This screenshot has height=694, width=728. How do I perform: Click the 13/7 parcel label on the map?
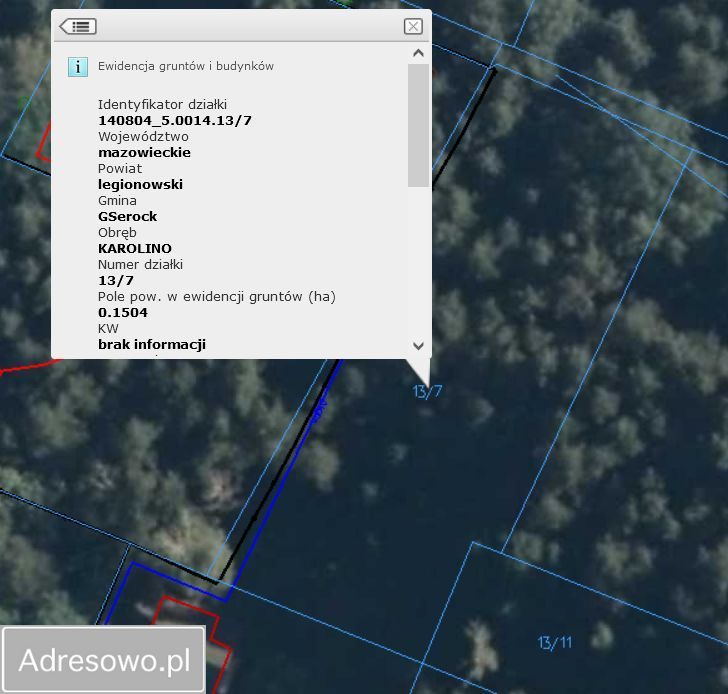pos(427,391)
